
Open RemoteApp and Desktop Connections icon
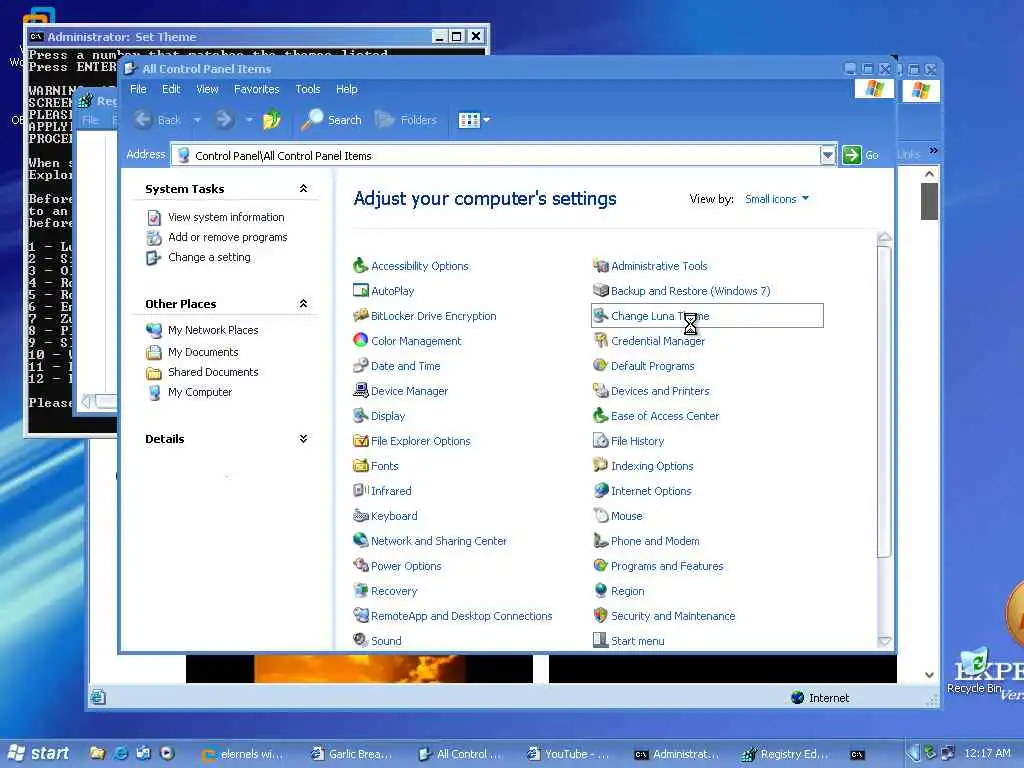[360, 616]
